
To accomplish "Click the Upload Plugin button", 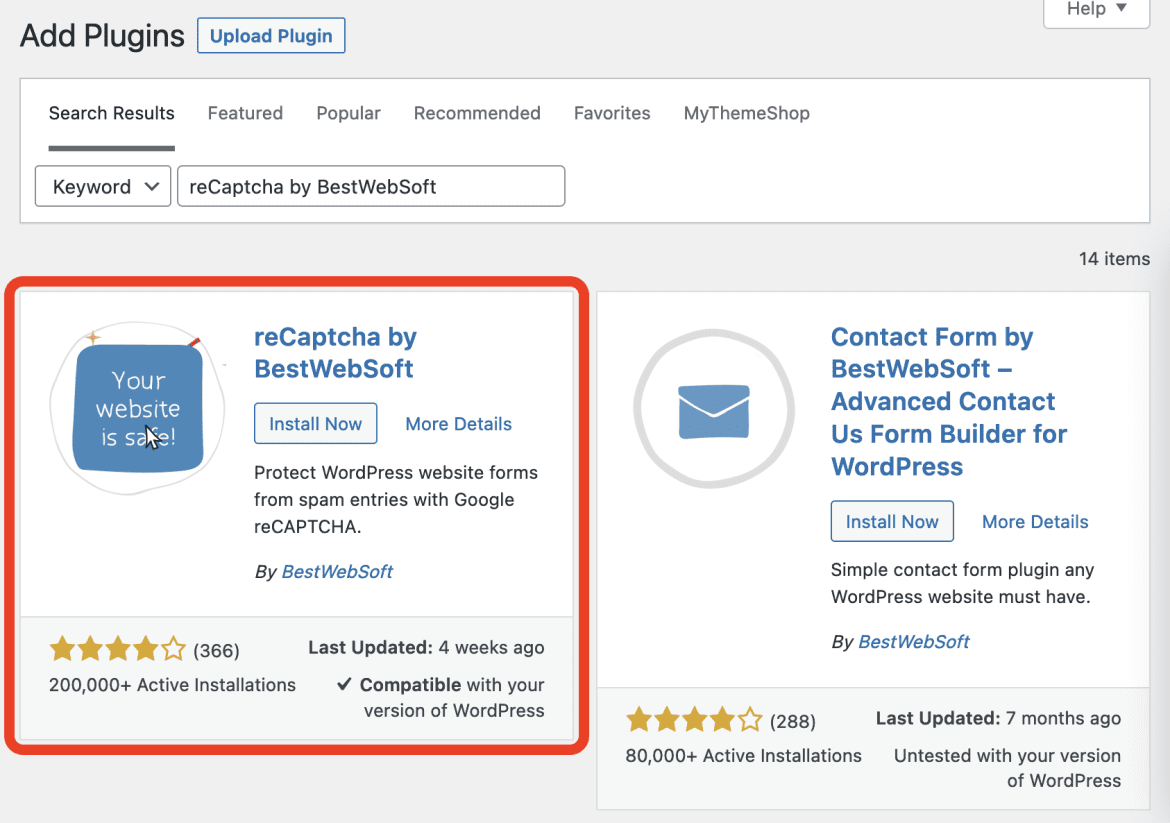I will tap(271, 35).
